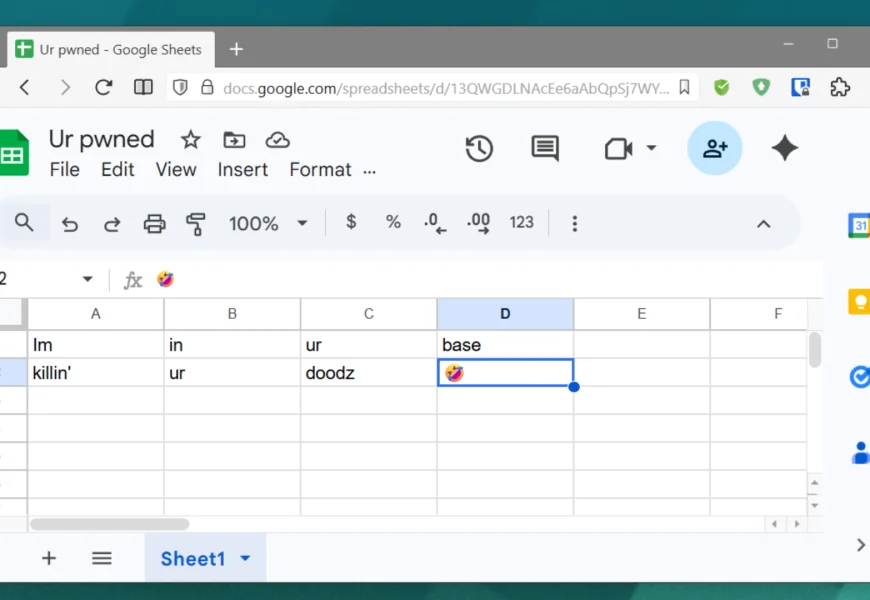Select the cell containing "doodz"
Viewport: 870px width, 600px height.
pyautogui.click(x=368, y=373)
